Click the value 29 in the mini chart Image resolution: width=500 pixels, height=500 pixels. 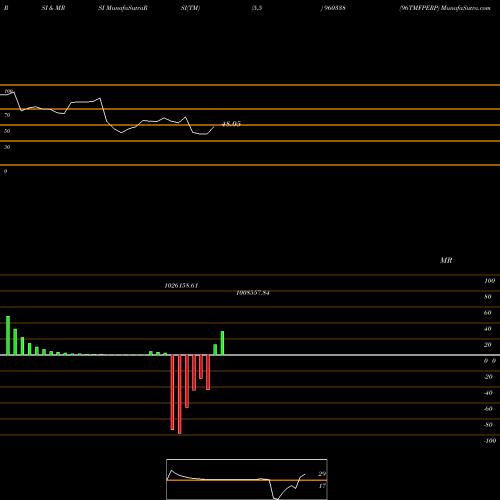pos(322,474)
